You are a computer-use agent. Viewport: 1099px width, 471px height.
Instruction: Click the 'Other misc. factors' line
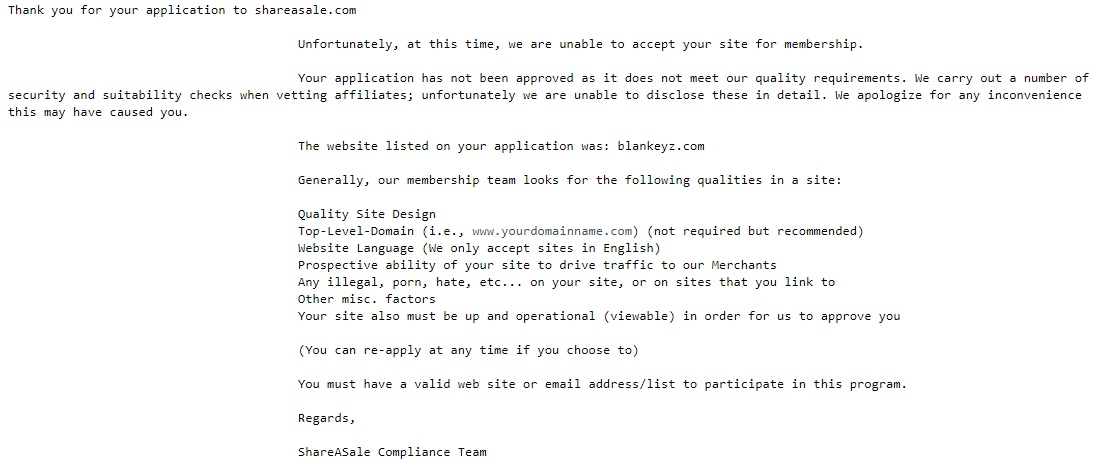click(367, 299)
